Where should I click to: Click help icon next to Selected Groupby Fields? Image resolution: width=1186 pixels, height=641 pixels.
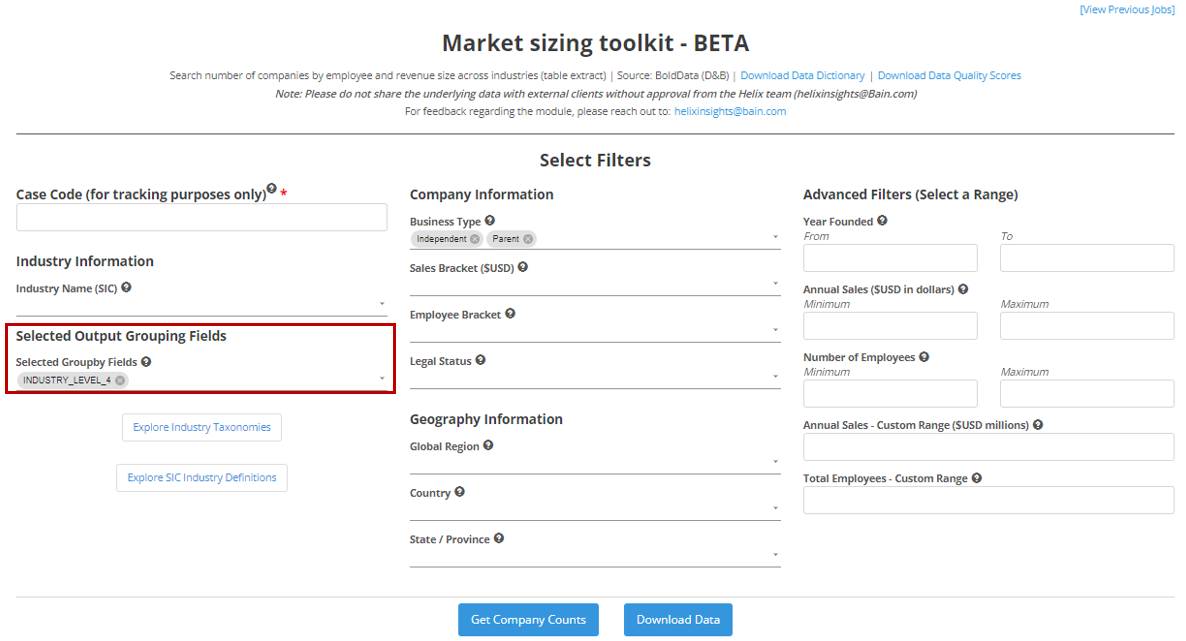tap(146, 362)
